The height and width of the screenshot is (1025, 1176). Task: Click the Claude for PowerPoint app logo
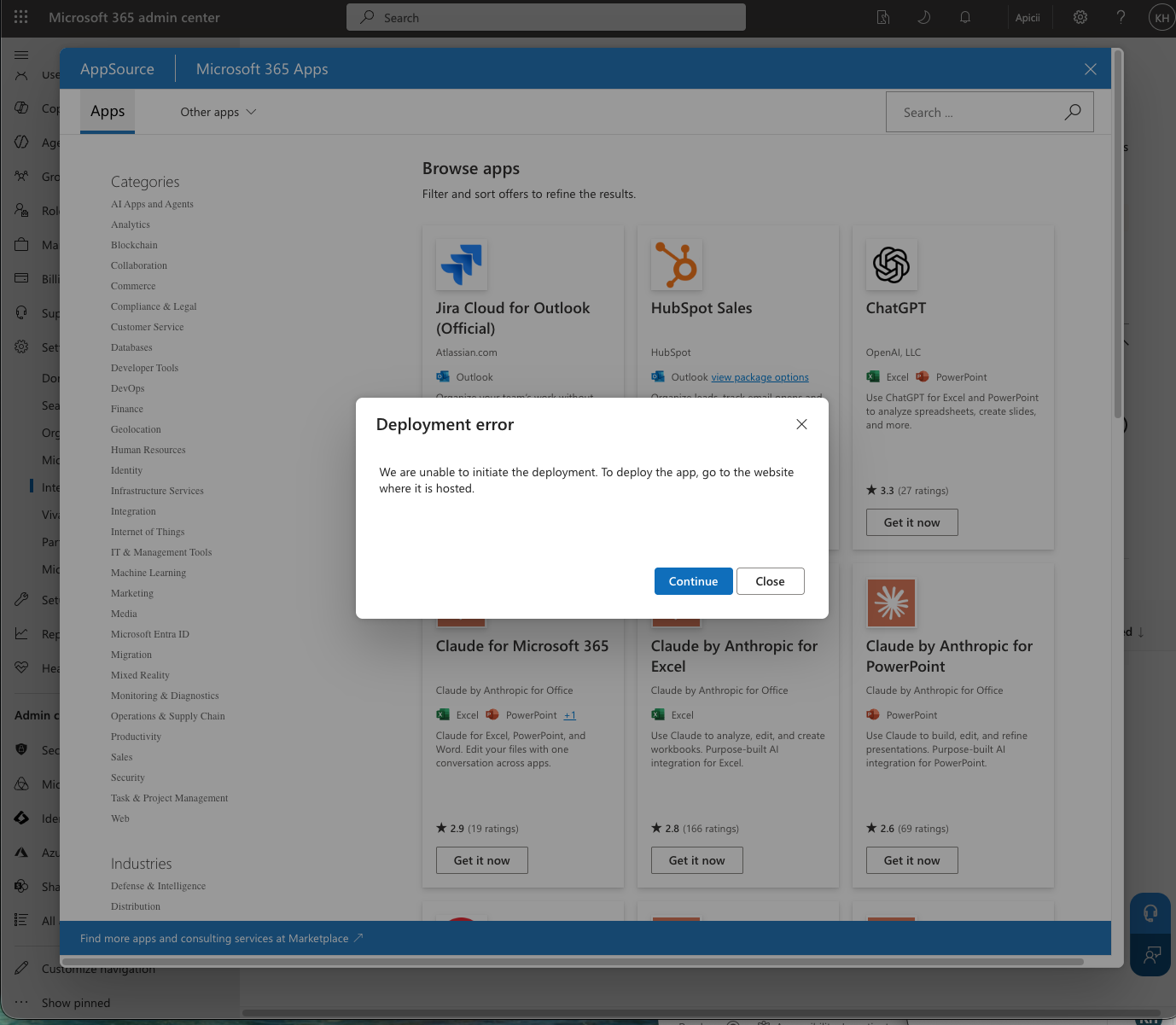pyautogui.click(x=892, y=603)
